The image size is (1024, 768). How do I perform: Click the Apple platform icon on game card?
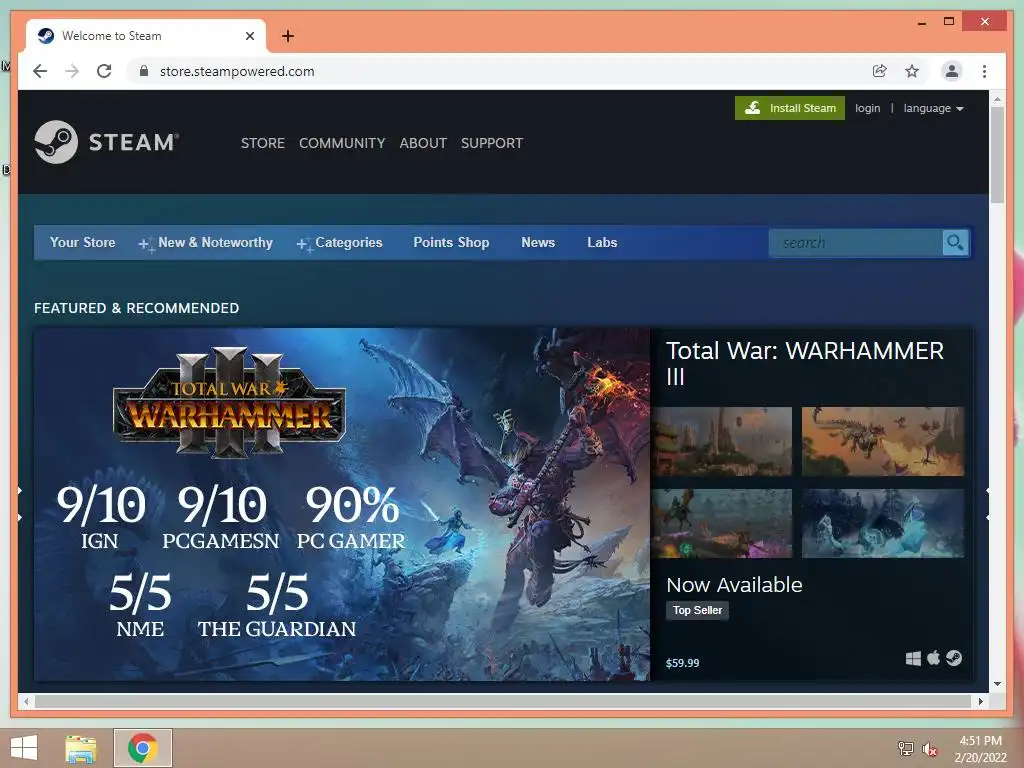coord(933,658)
